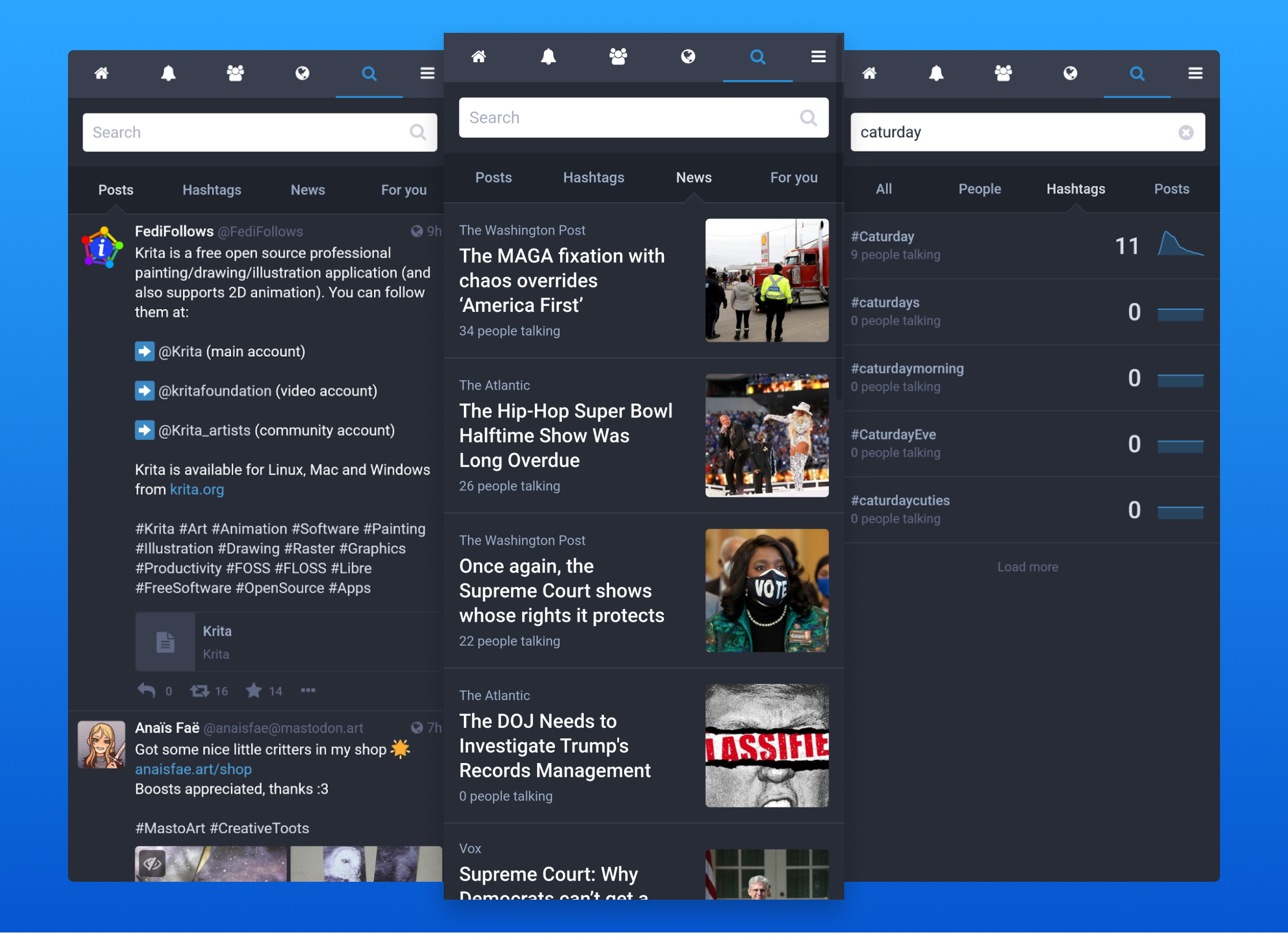1288x940 pixels.
Task: Open the more options ellipsis on the Krita post
Action: (308, 690)
